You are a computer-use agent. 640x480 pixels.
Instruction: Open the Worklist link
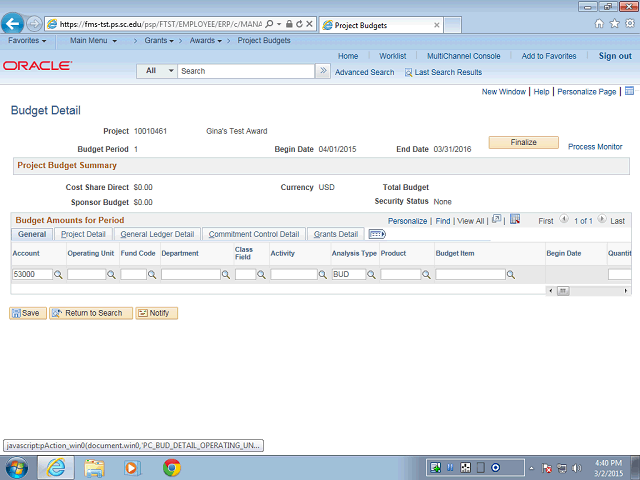pos(392,56)
